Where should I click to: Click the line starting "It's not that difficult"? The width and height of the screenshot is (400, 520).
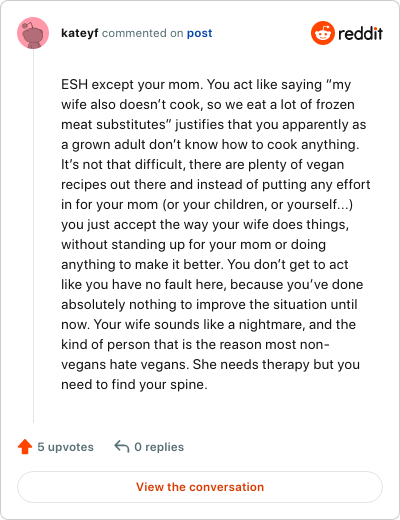point(203,165)
